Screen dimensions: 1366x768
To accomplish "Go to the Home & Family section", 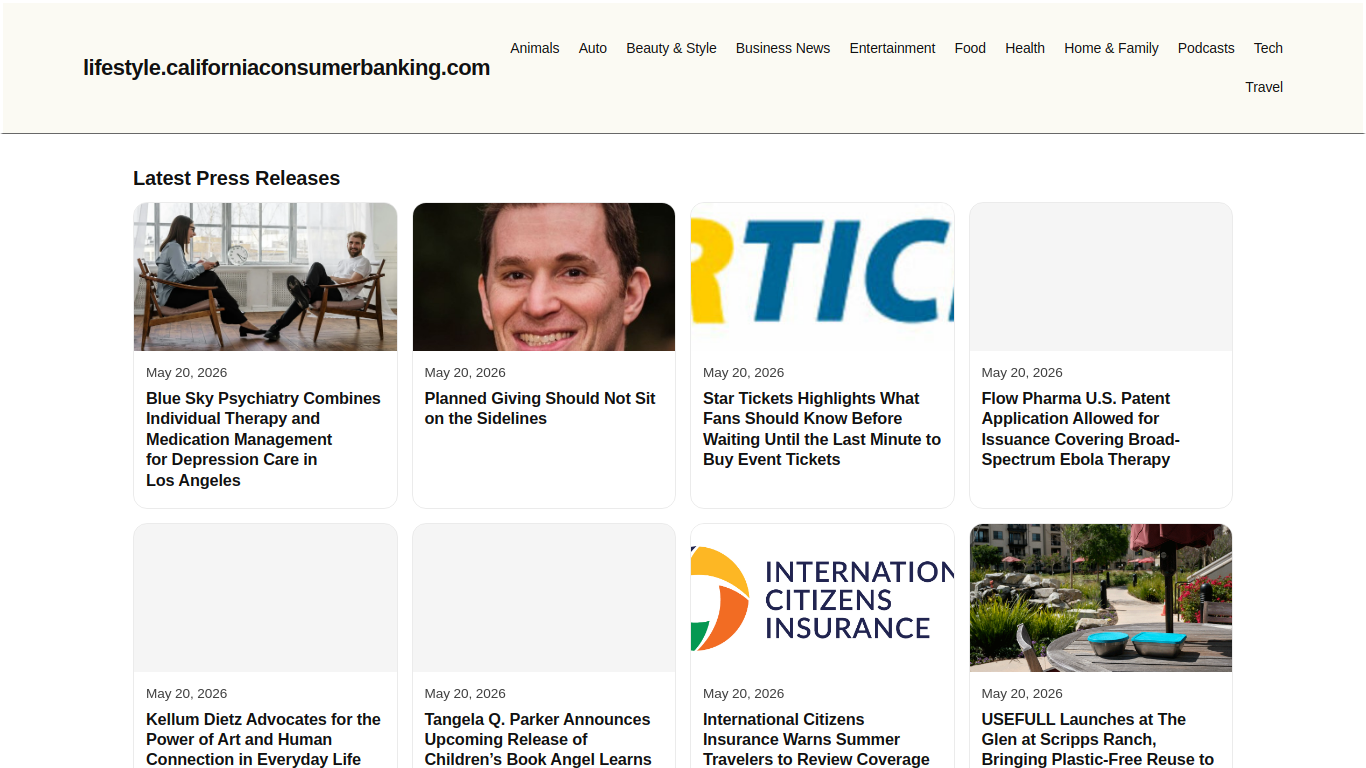I will (x=1111, y=48).
